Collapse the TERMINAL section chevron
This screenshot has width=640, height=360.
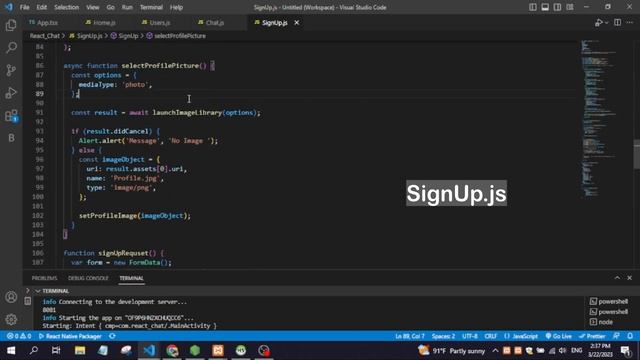click(x=38, y=291)
